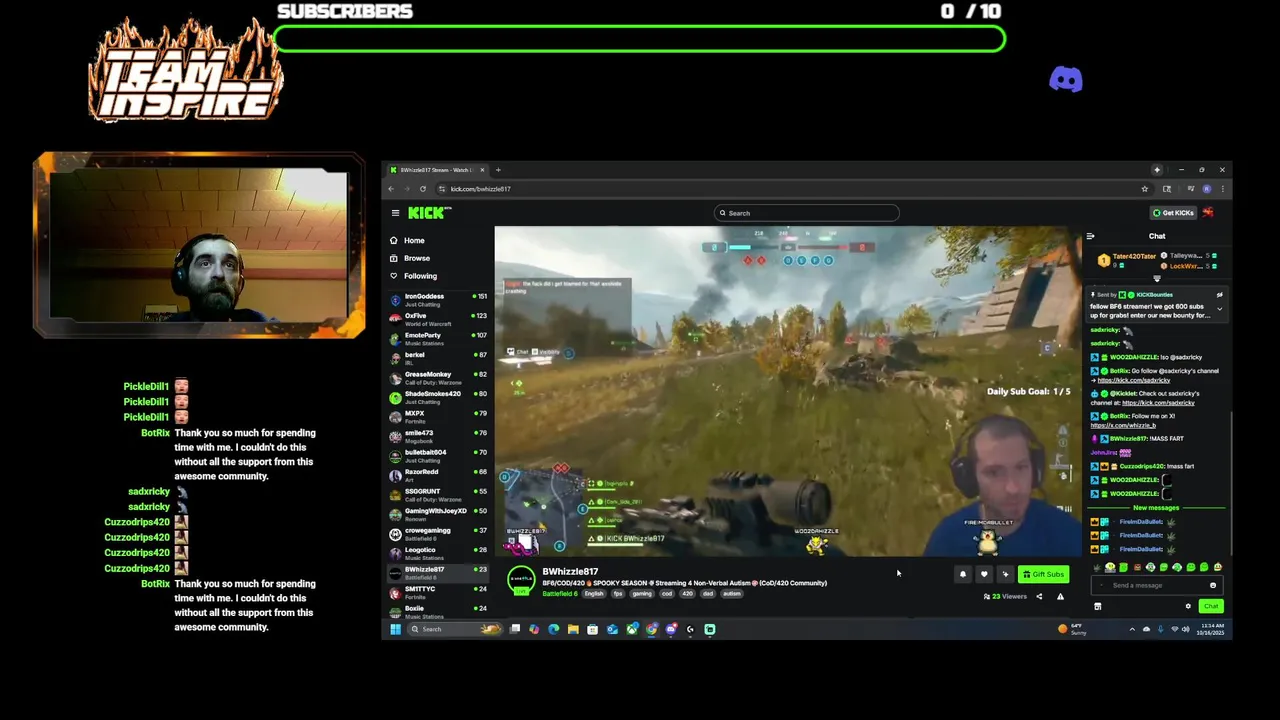Image resolution: width=1280 pixels, height=720 pixels.
Task: Open the Kick app taskbar icon
Action: (x=710, y=629)
